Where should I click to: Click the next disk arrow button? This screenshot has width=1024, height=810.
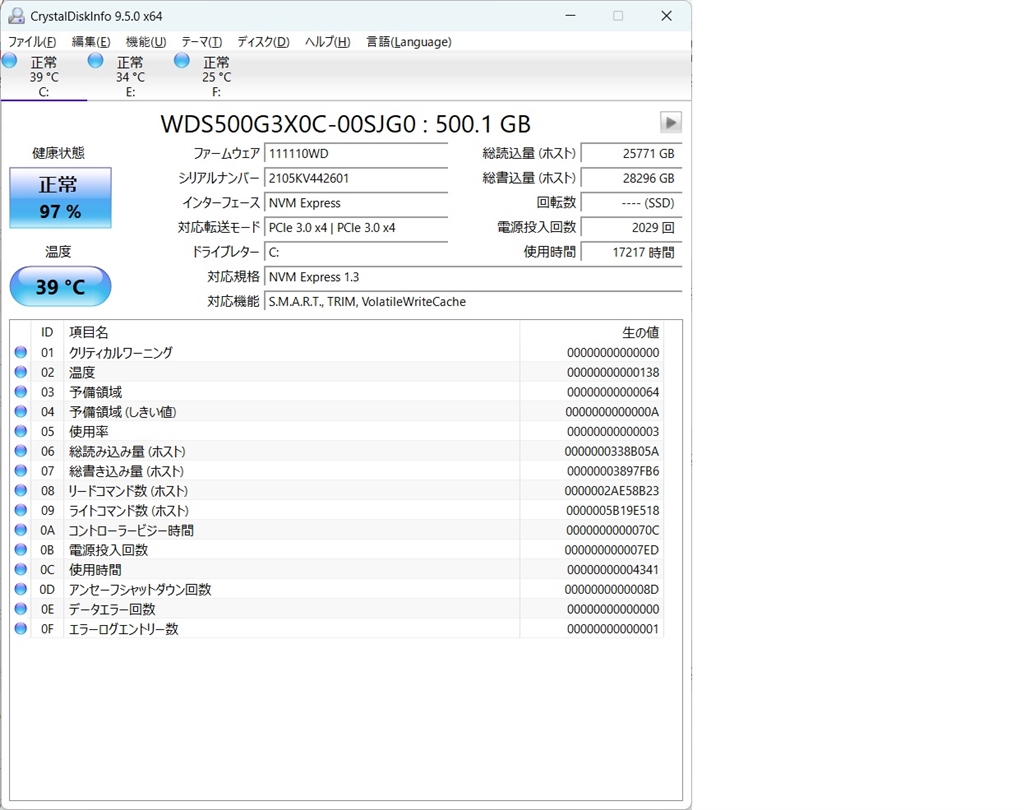pyautogui.click(x=671, y=122)
